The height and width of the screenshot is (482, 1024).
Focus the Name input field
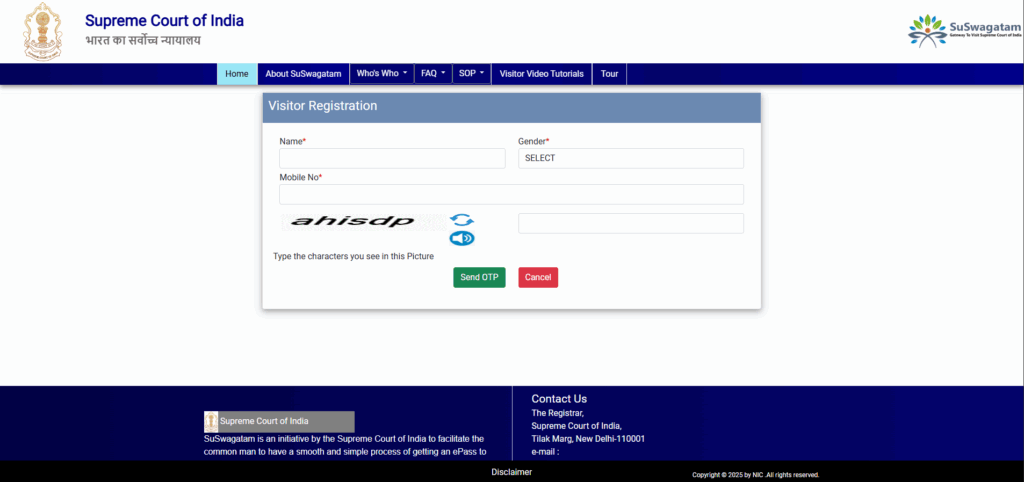(x=392, y=158)
